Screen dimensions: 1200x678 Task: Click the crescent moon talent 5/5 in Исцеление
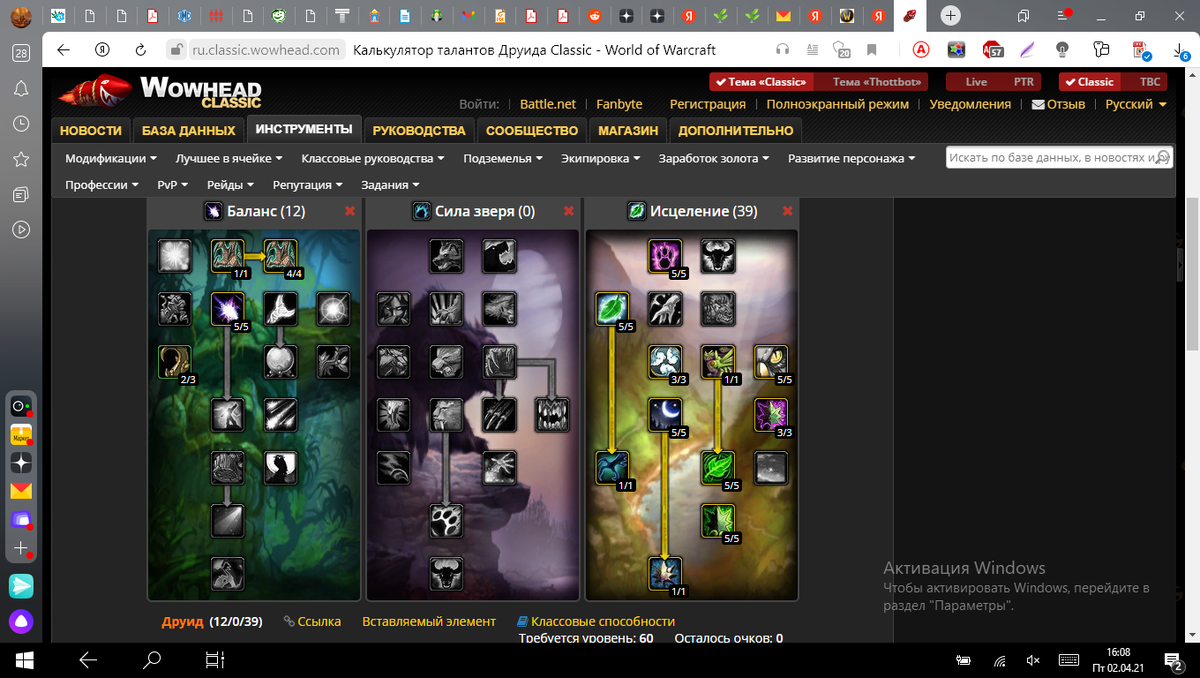click(665, 416)
